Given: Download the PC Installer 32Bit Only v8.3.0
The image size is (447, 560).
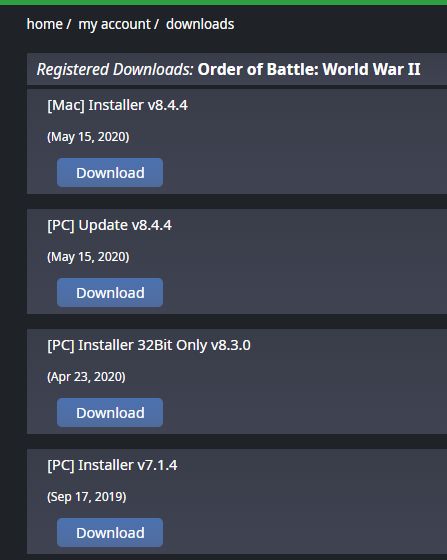Looking at the screenshot, I should point(110,412).
